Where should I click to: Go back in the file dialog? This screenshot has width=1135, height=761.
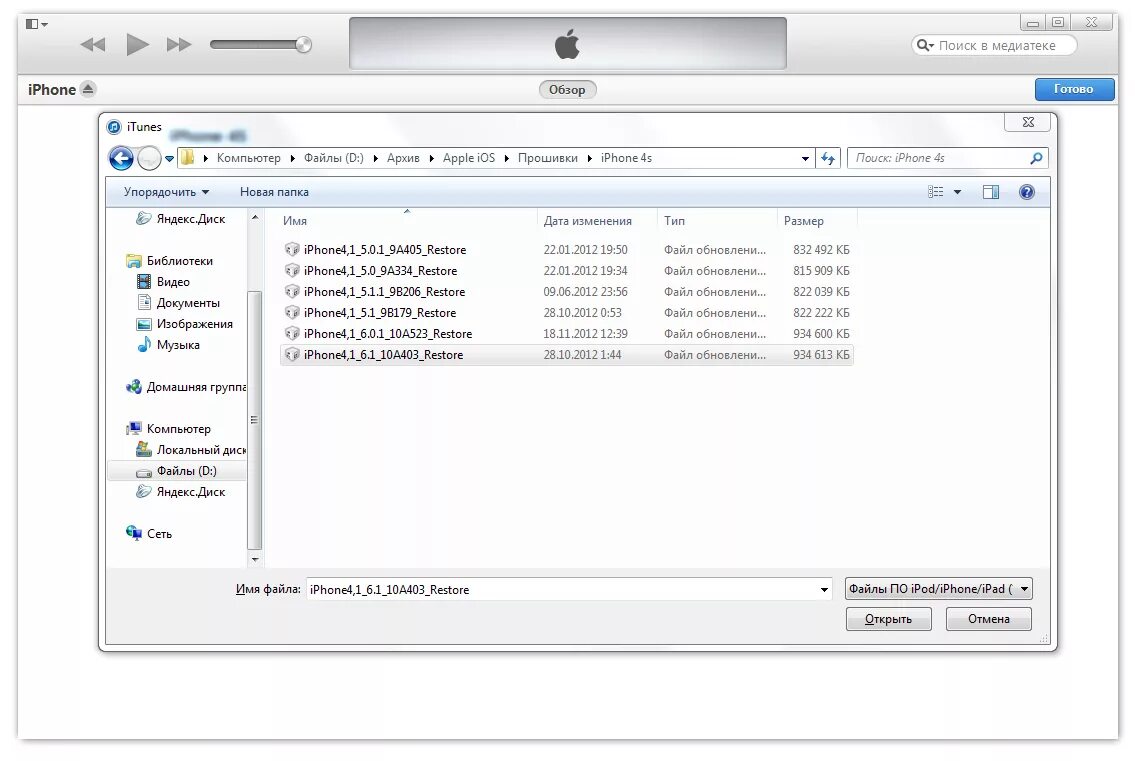121,158
